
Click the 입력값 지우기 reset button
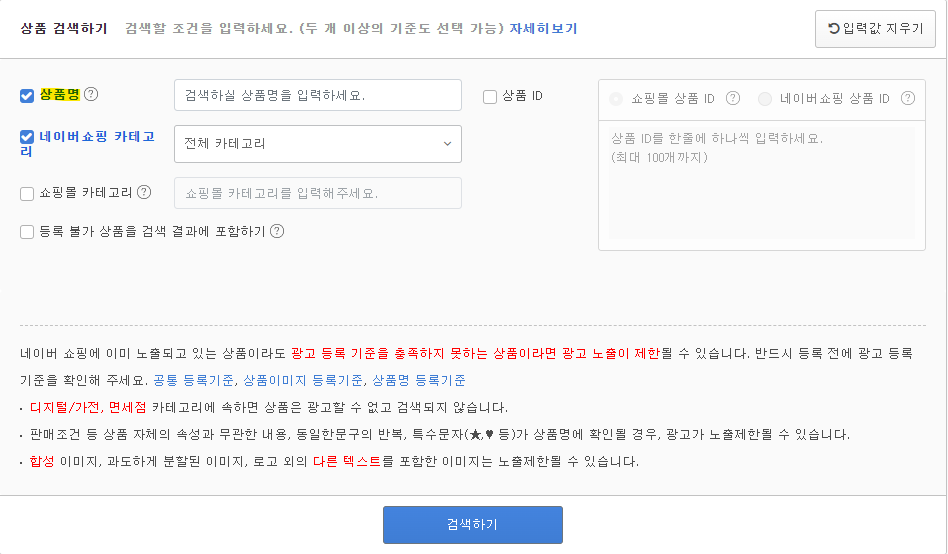pos(875,28)
